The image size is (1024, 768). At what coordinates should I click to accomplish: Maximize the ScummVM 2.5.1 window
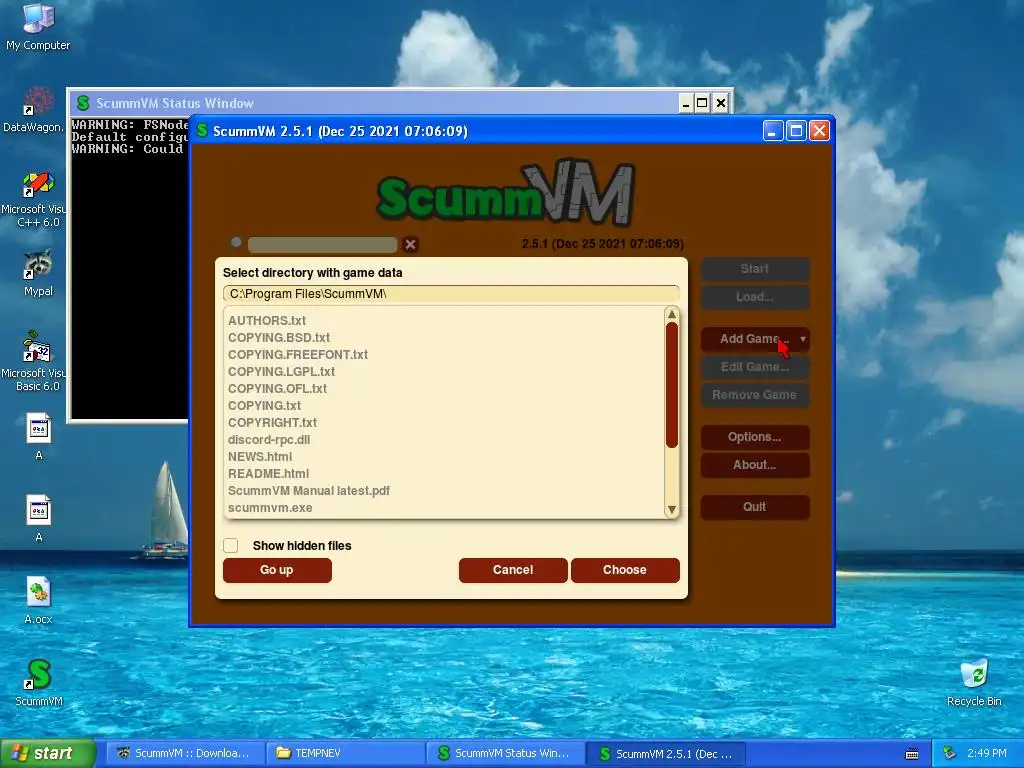(x=796, y=131)
